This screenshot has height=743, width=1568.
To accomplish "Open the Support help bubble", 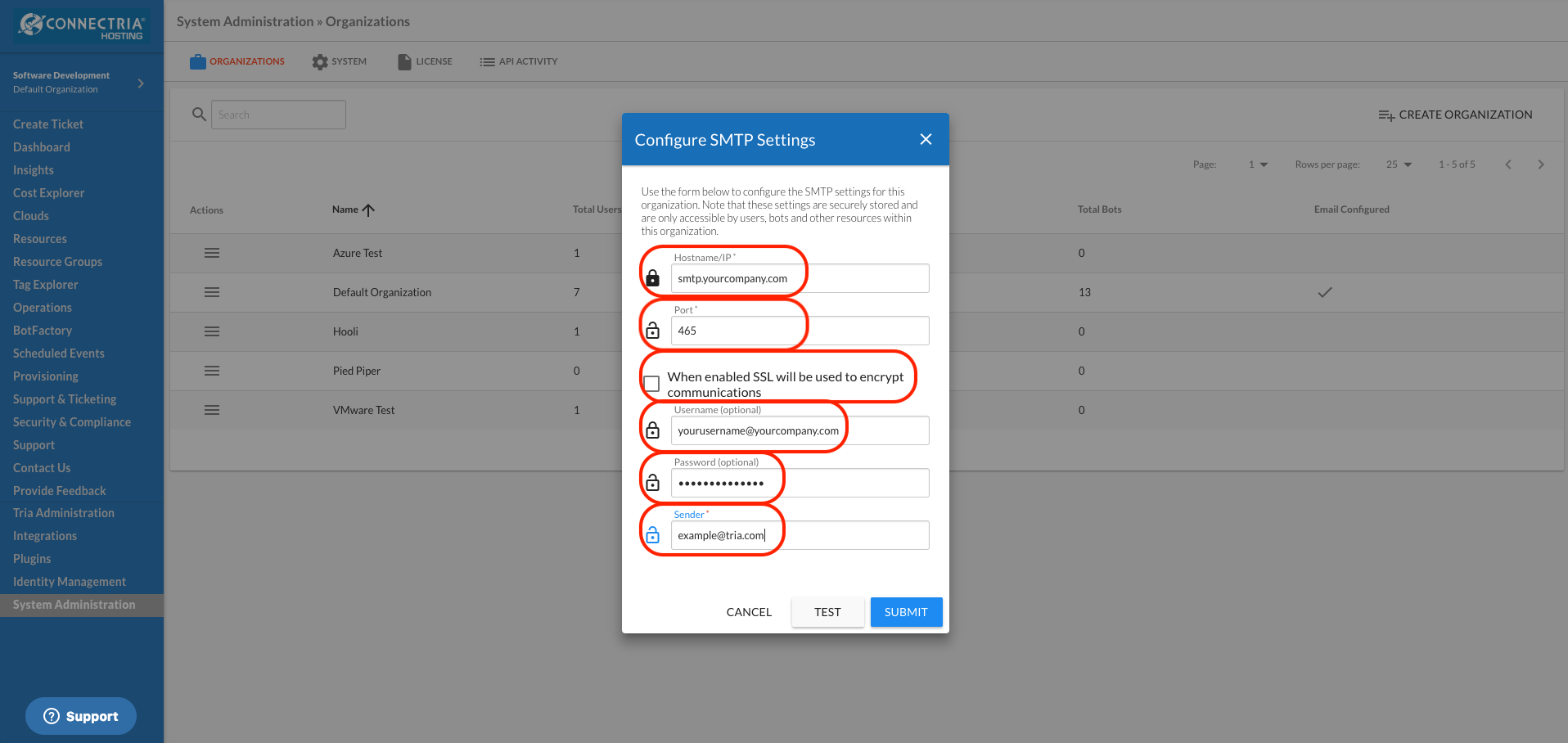I will click(x=81, y=716).
